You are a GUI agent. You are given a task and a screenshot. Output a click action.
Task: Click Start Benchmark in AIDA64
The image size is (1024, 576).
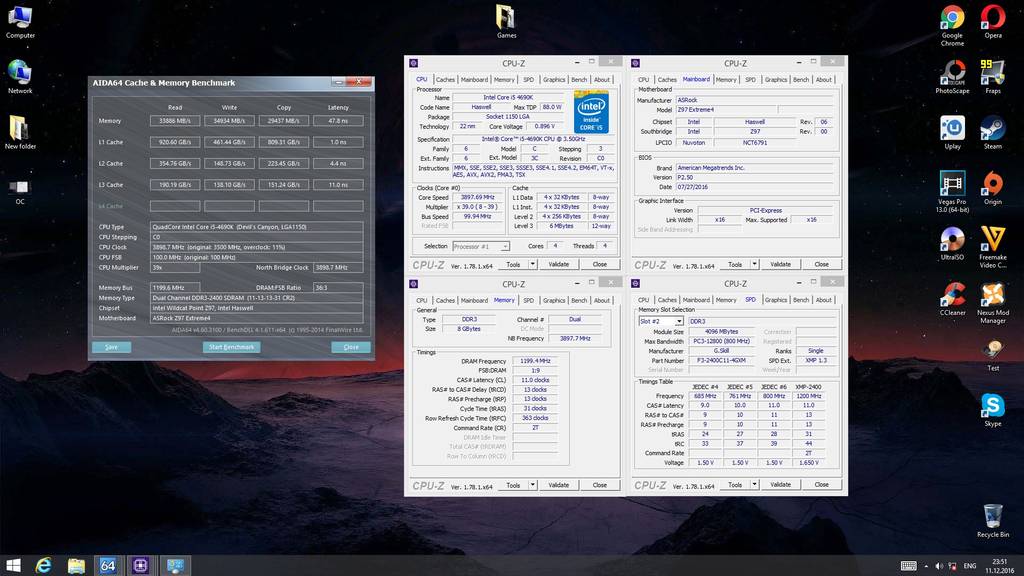[x=231, y=347]
